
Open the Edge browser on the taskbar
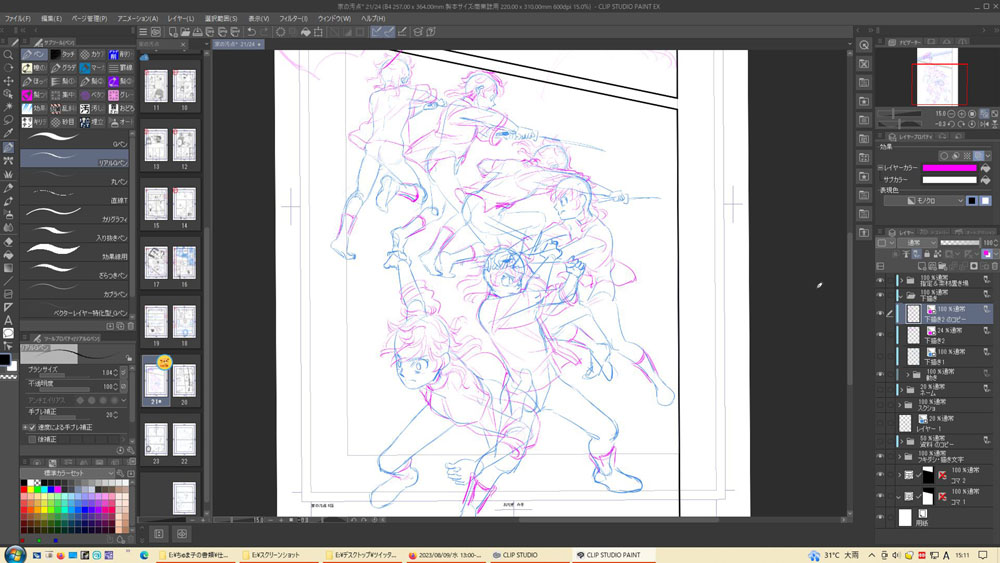pyautogui.click(x=144, y=555)
